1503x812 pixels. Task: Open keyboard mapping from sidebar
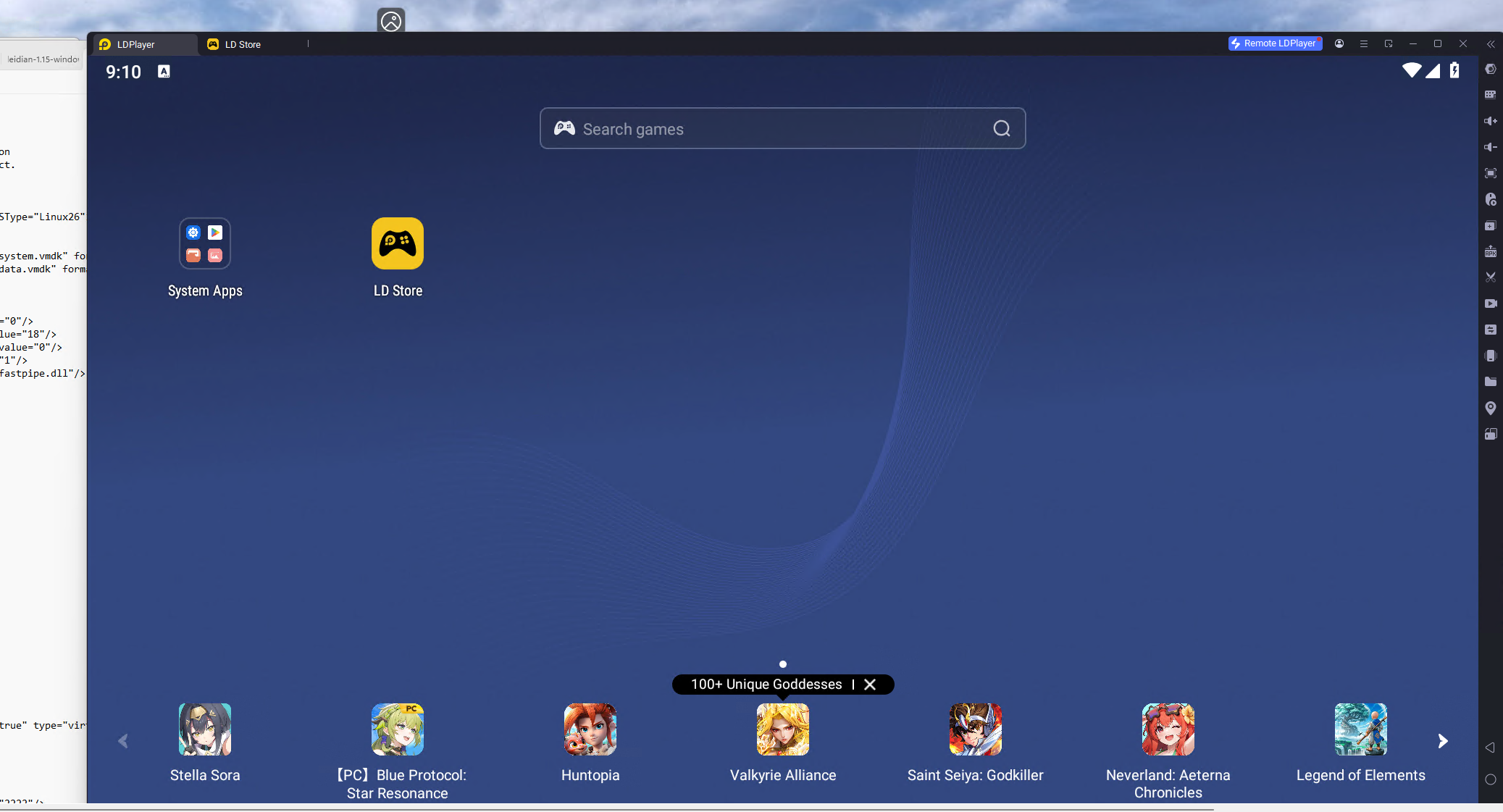coord(1490,95)
